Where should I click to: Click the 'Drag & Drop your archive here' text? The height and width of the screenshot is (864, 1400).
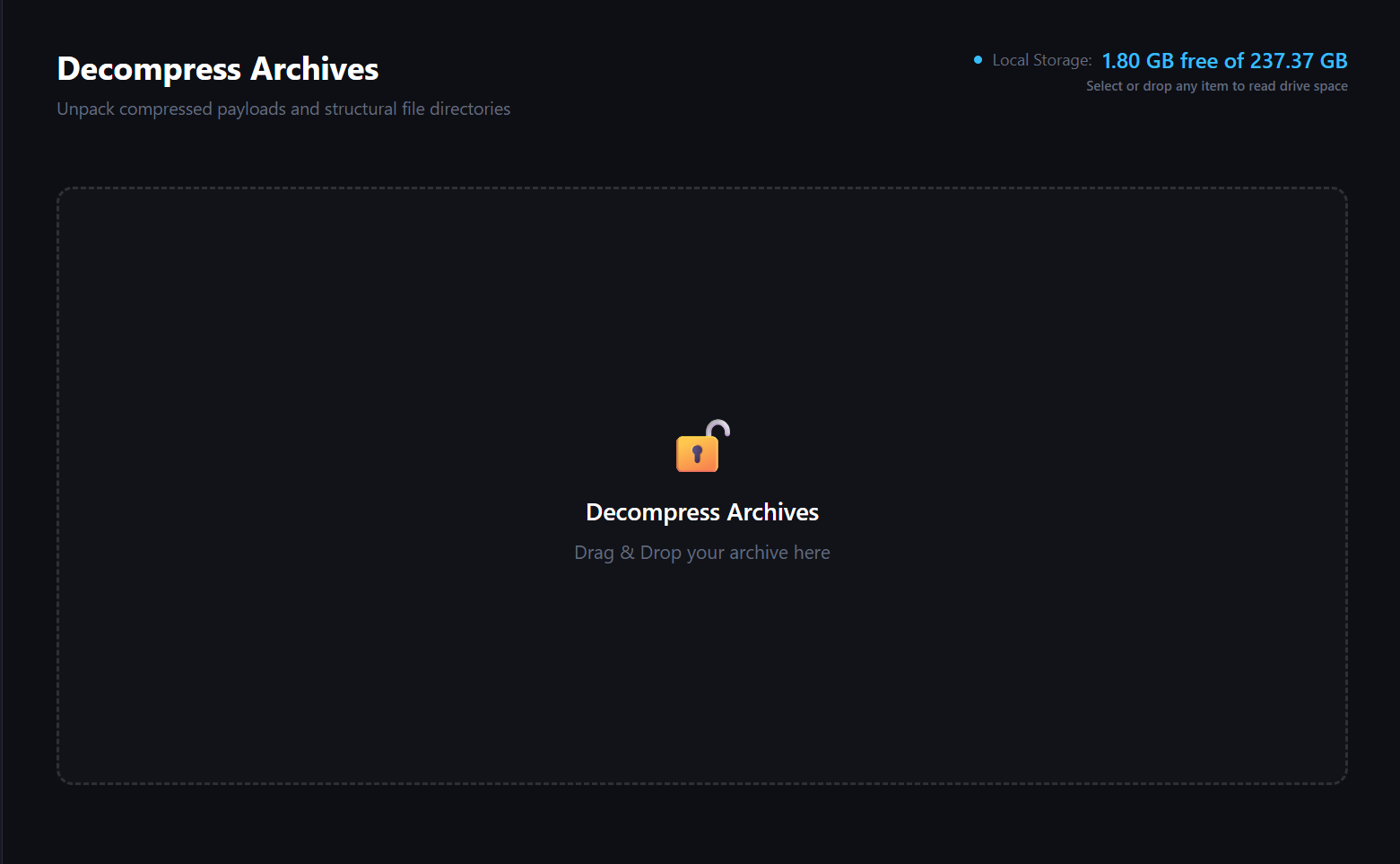(702, 553)
